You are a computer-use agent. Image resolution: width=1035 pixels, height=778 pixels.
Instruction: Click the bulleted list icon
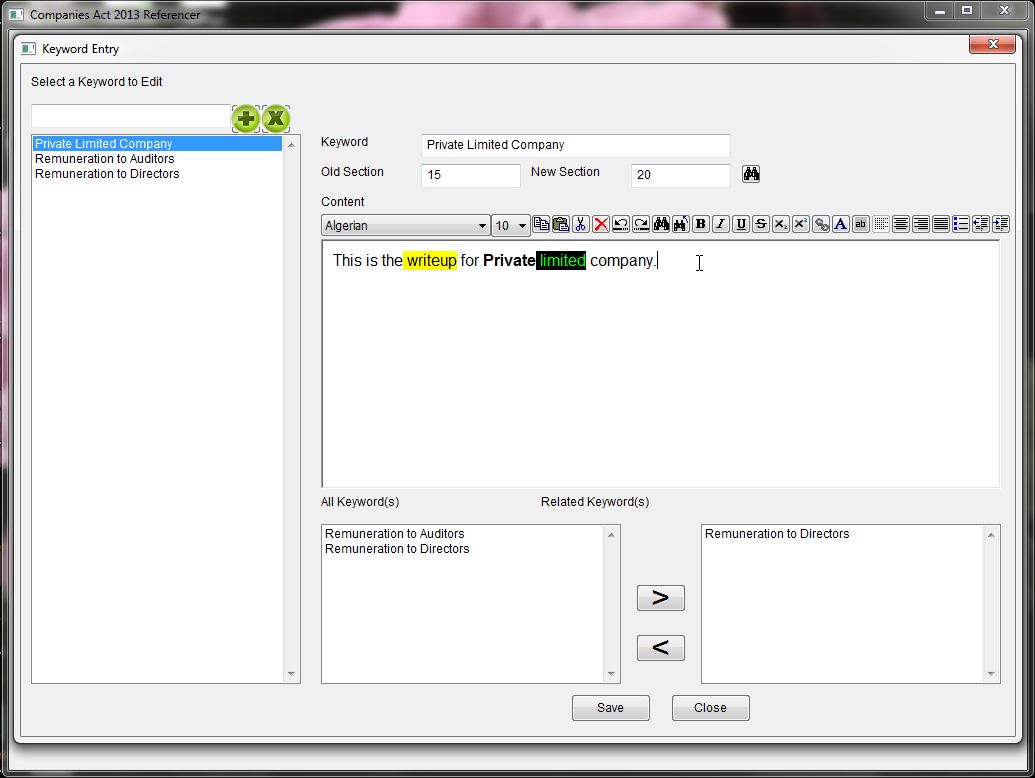[961, 225]
